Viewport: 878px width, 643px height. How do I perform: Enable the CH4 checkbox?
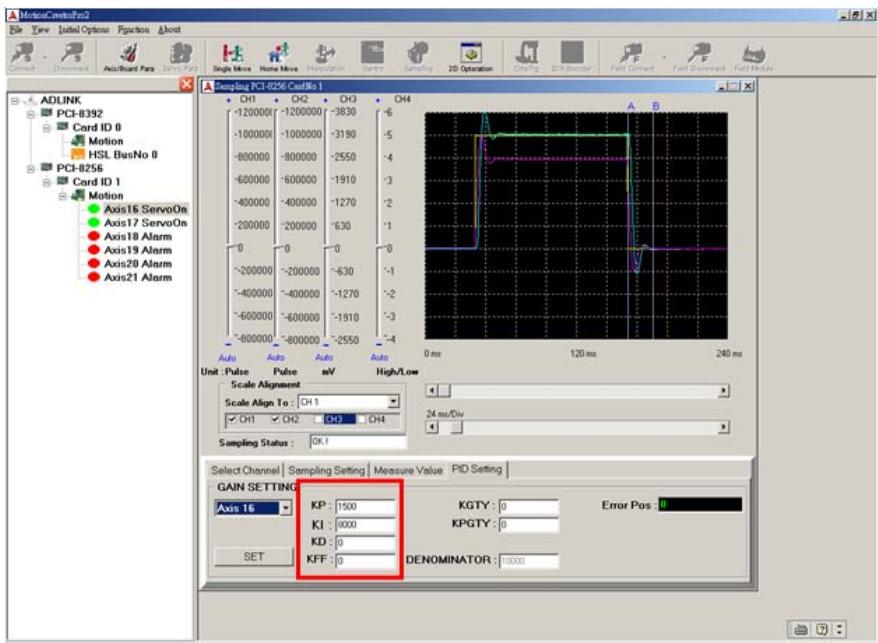362,419
